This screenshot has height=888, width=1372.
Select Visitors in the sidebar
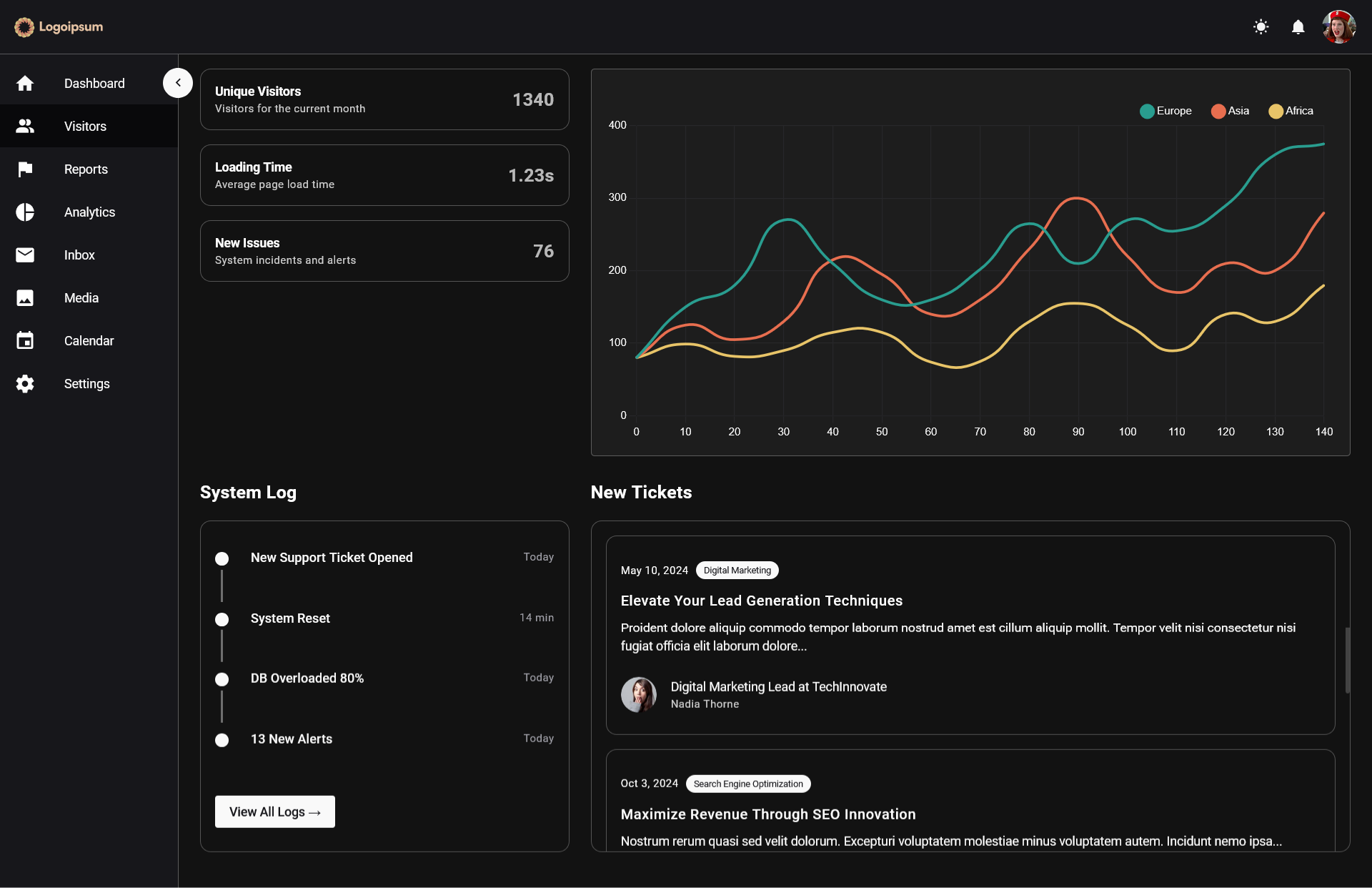85,127
